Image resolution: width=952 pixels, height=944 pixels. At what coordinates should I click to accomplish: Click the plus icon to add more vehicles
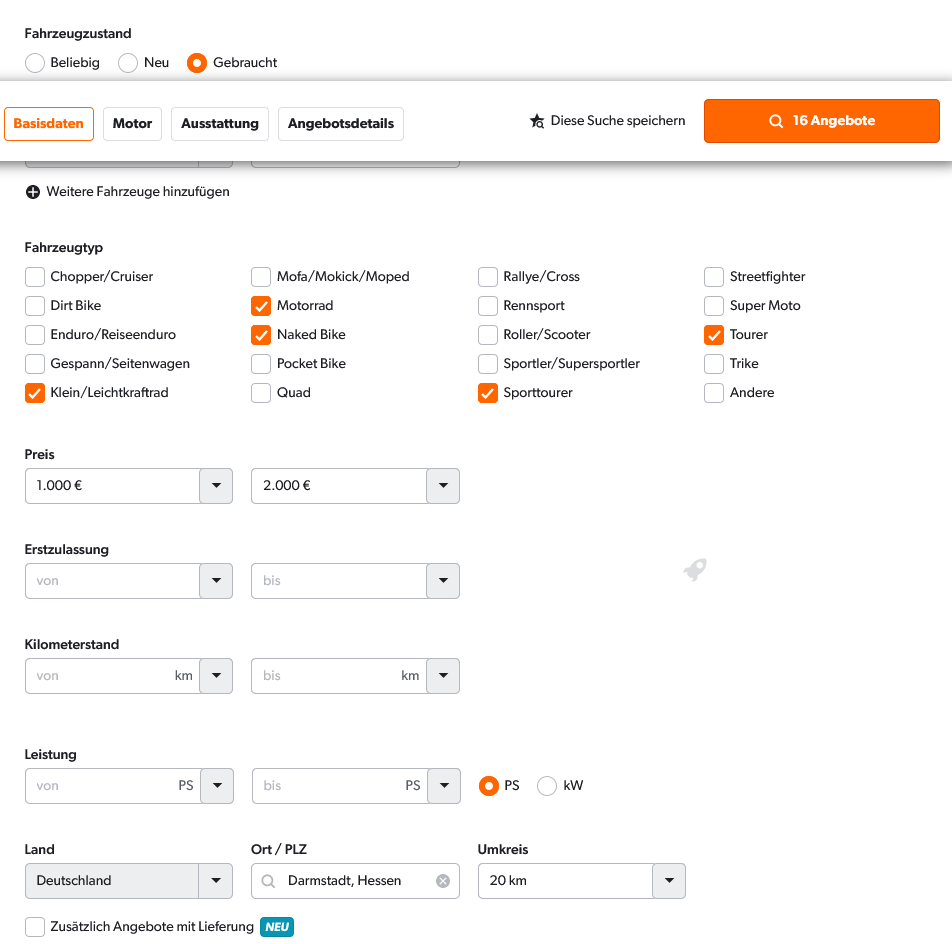[x=33, y=192]
